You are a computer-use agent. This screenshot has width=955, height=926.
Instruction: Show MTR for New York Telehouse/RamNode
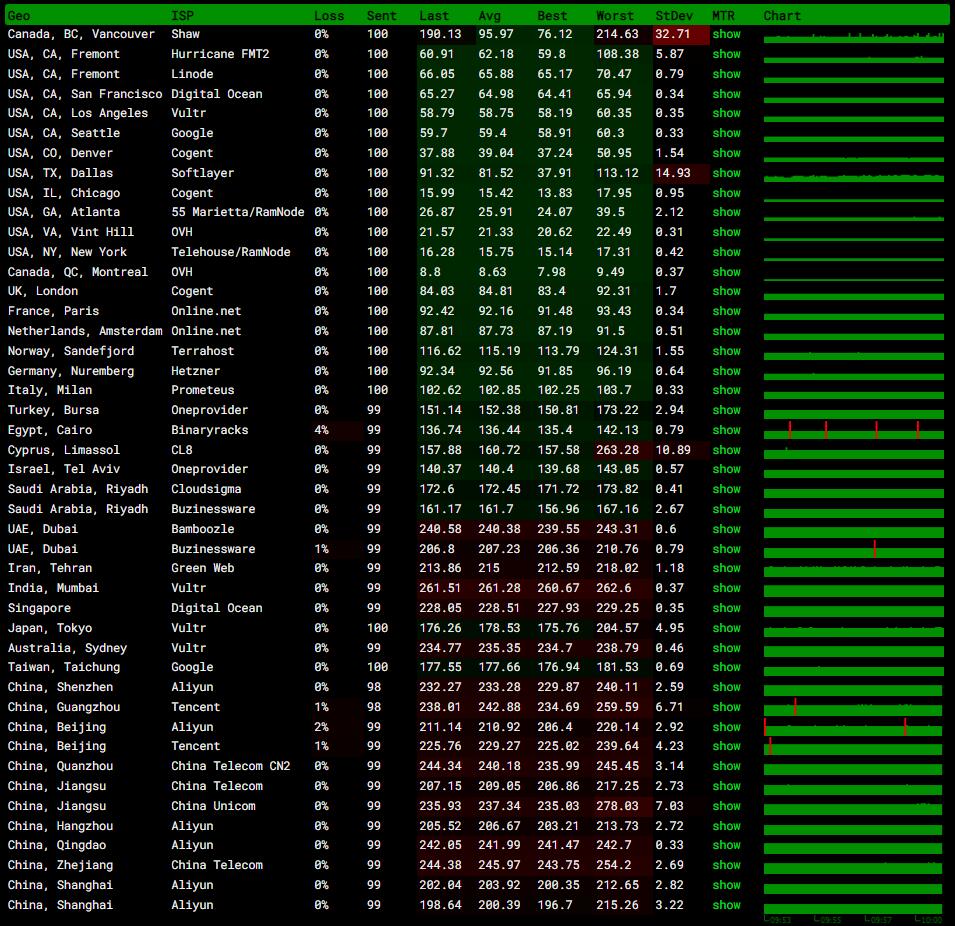727,252
